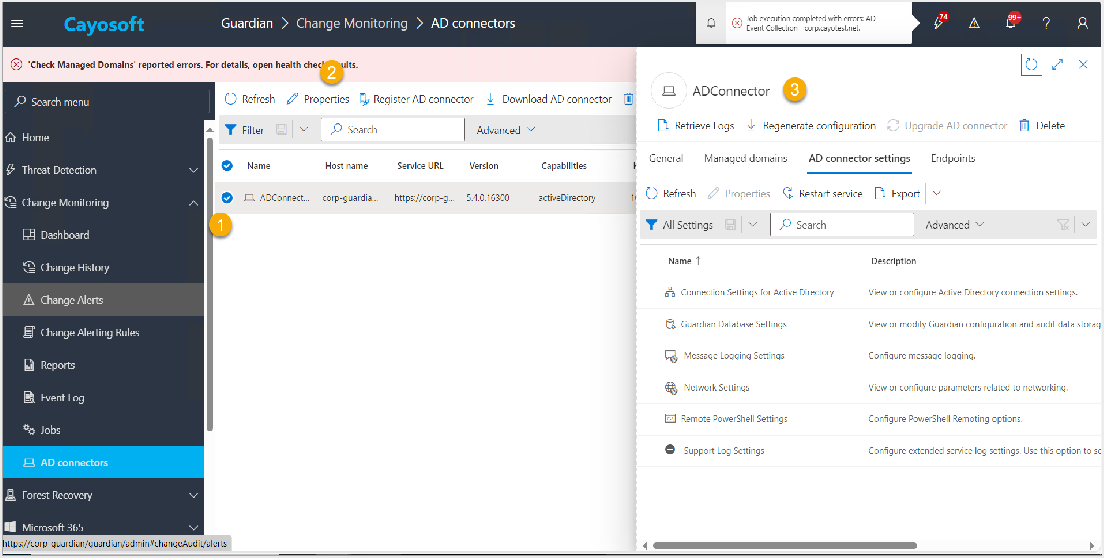The height and width of the screenshot is (558, 1104).
Task: Open the Advanced dropdown in main list
Action: tap(506, 130)
